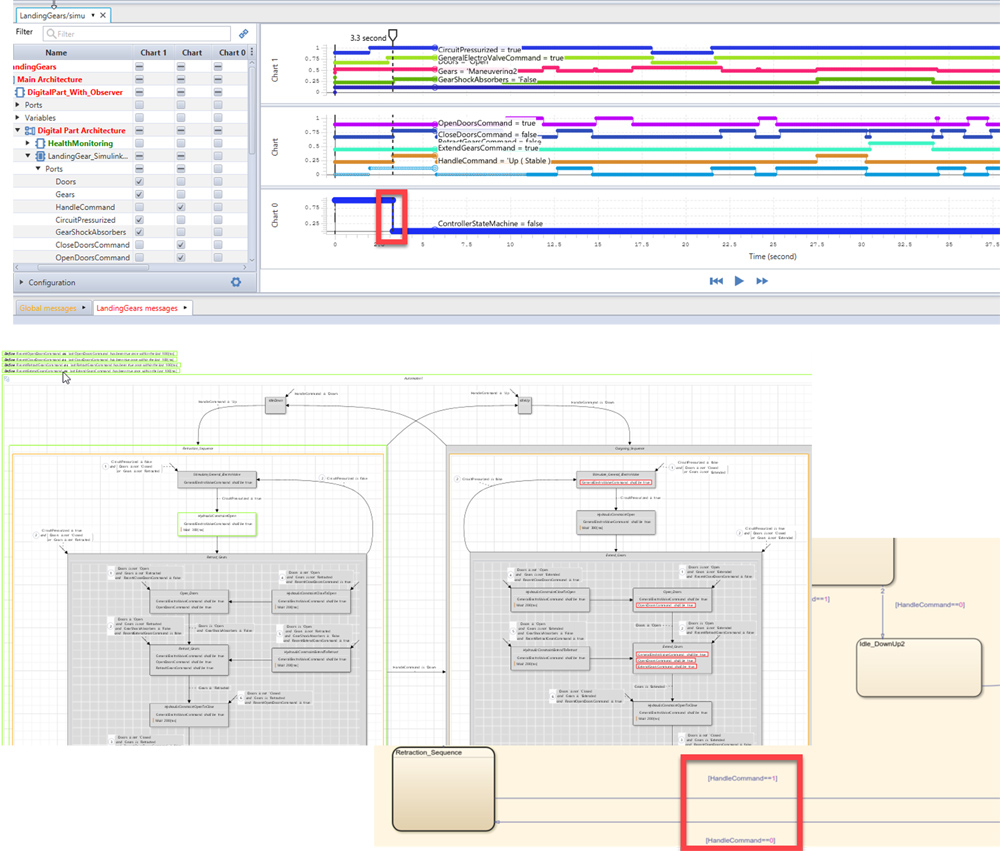The height and width of the screenshot is (851, 1000).
Task: Uncheck HandleCommand in the Chart column
Action: (180, 207)
